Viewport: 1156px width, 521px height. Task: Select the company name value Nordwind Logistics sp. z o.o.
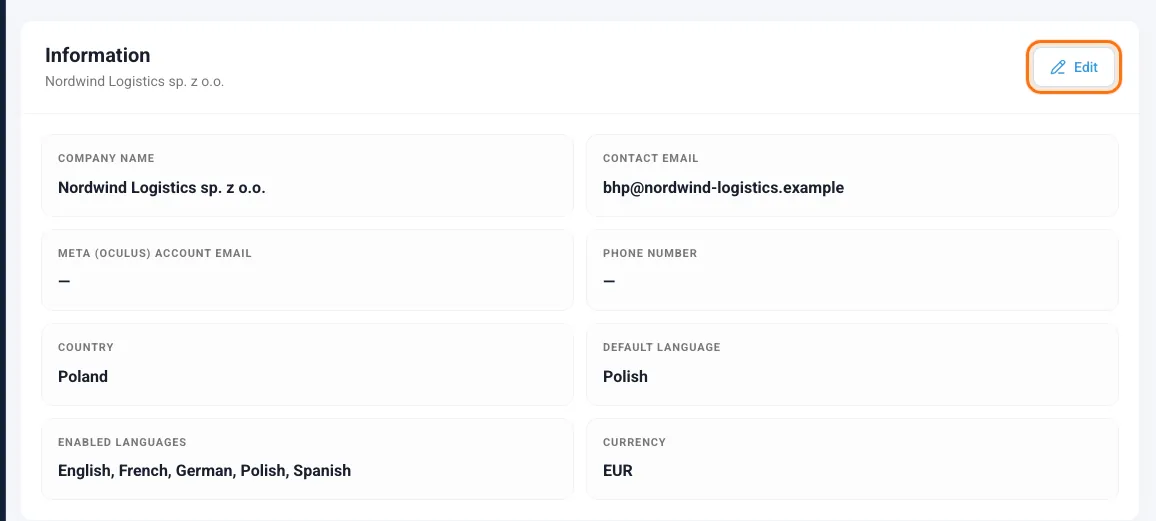pyautogui.click(x=161, y=188)
